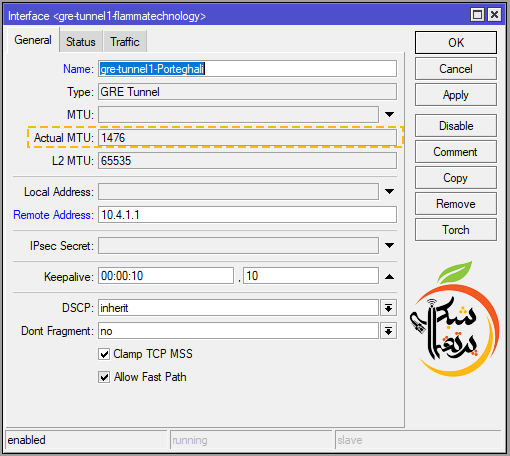Open Torch for this interface
This screenshot has width=510, height=456.
(456, 230)
